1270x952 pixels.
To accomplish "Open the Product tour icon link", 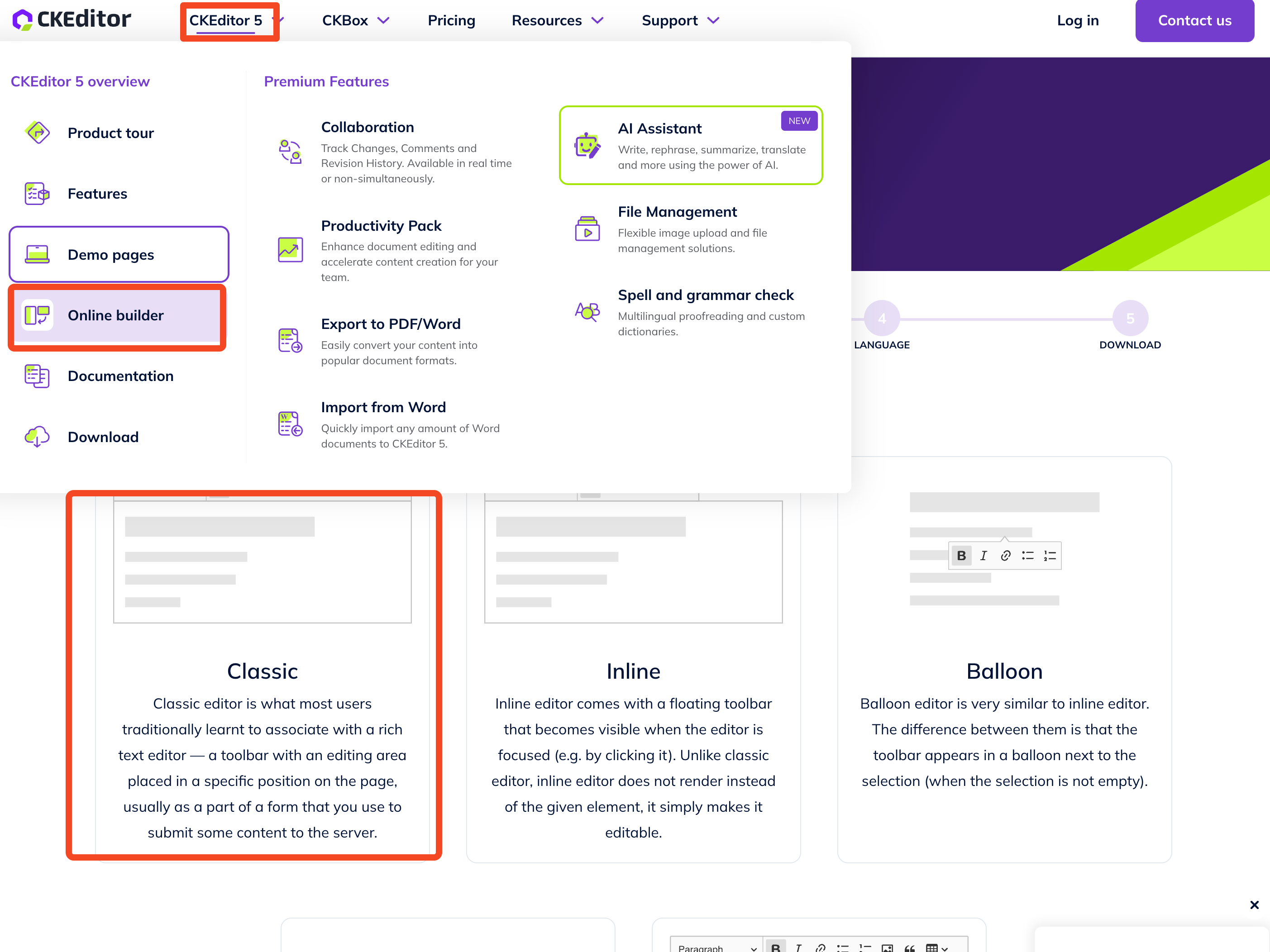I will [37, 133].
